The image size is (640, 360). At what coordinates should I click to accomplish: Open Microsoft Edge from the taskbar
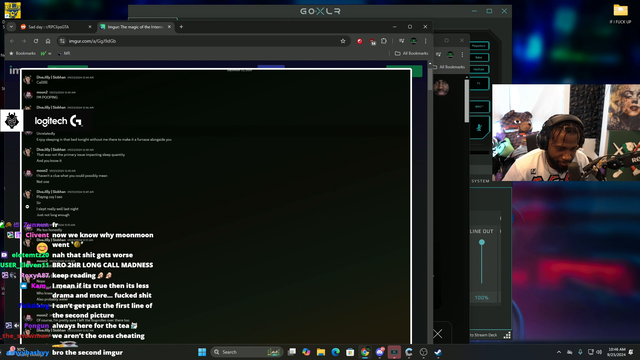(336, 352)
